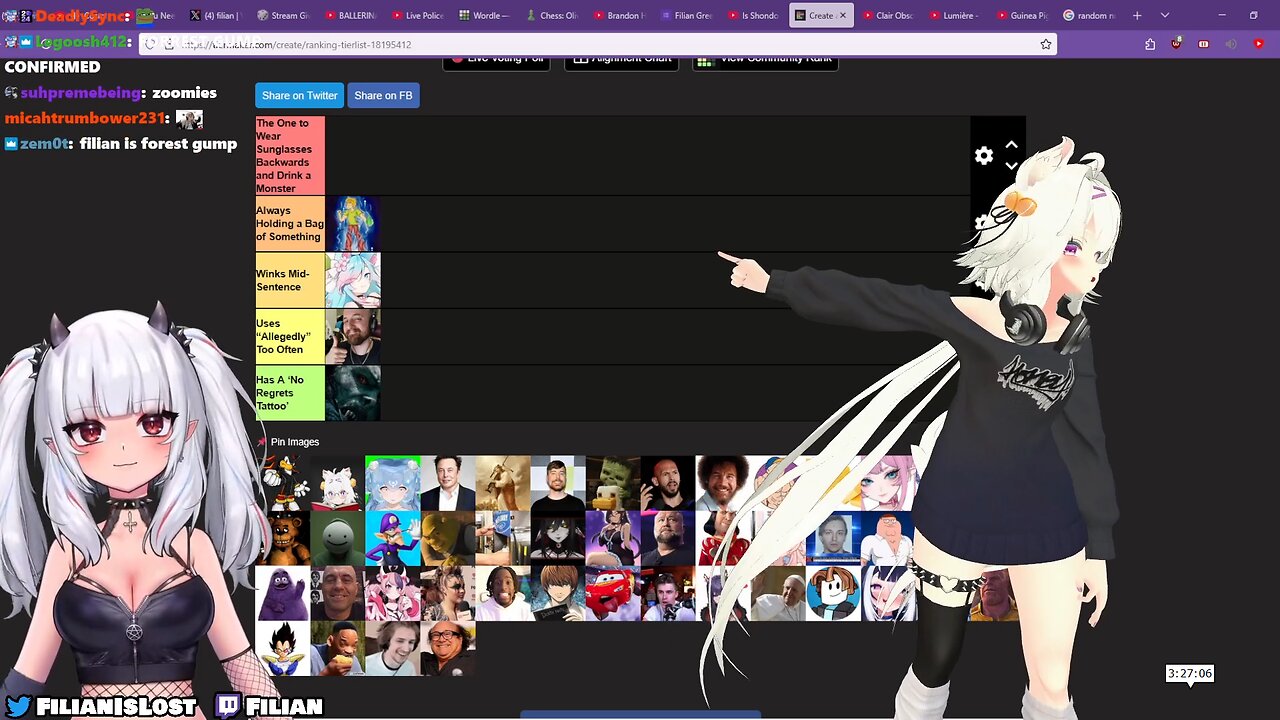Screen dimensions: 1280x720
Task: Select dark-haired anime girl in black image
Action: [x=558, y=538]
